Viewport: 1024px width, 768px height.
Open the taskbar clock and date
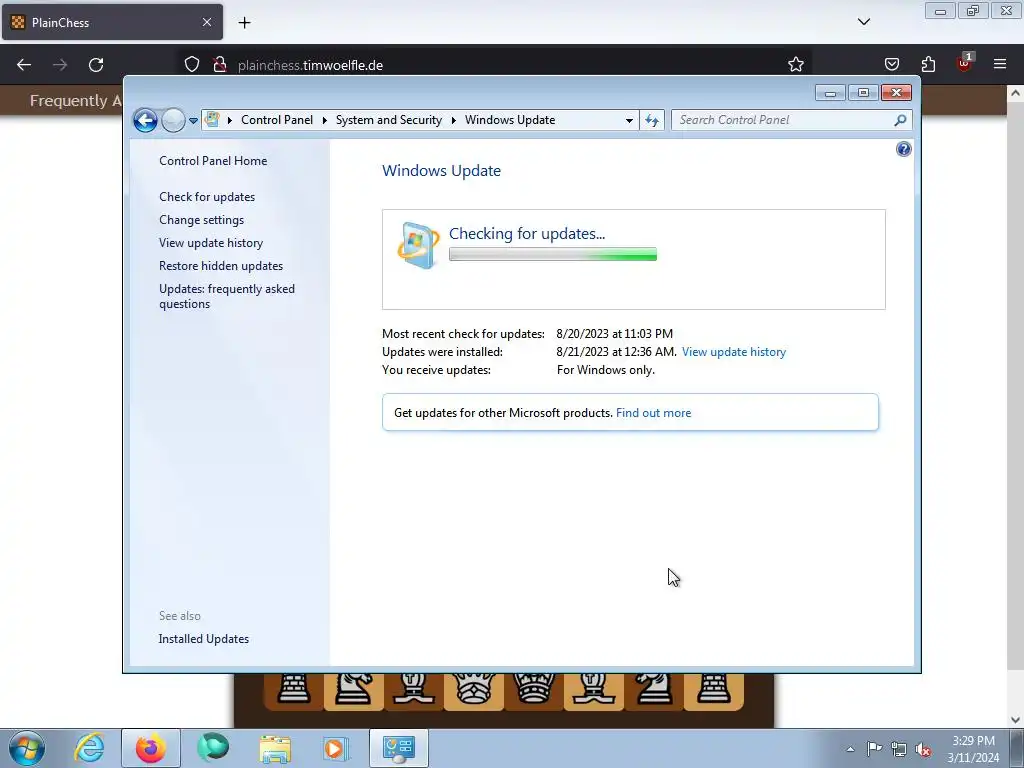click(973, 749)
